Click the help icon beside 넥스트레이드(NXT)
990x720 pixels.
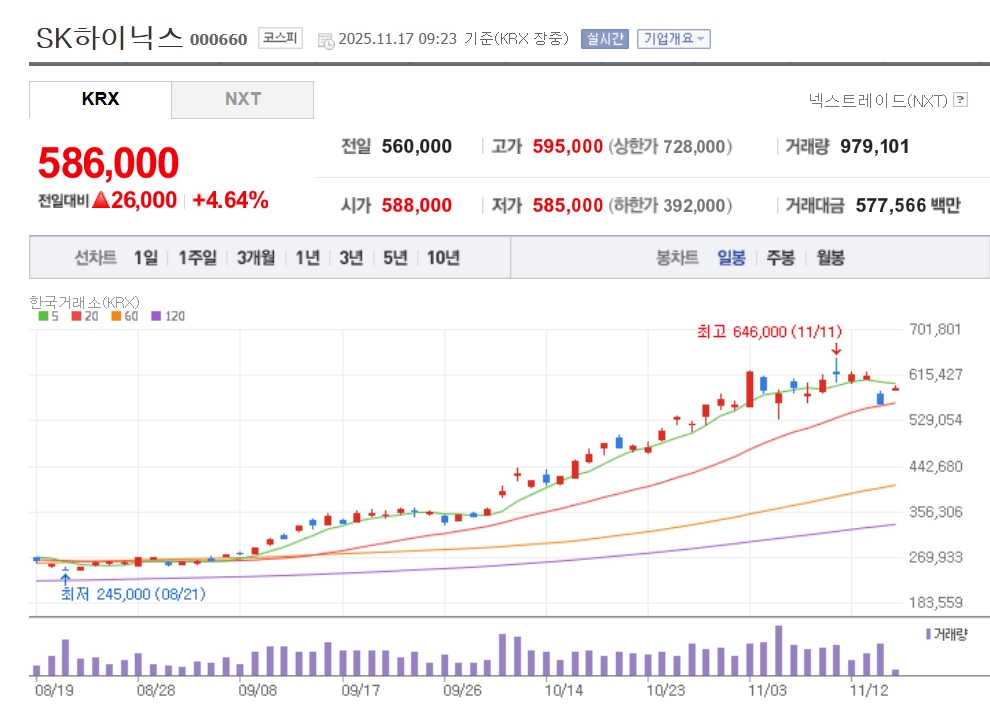pos(961,100)
